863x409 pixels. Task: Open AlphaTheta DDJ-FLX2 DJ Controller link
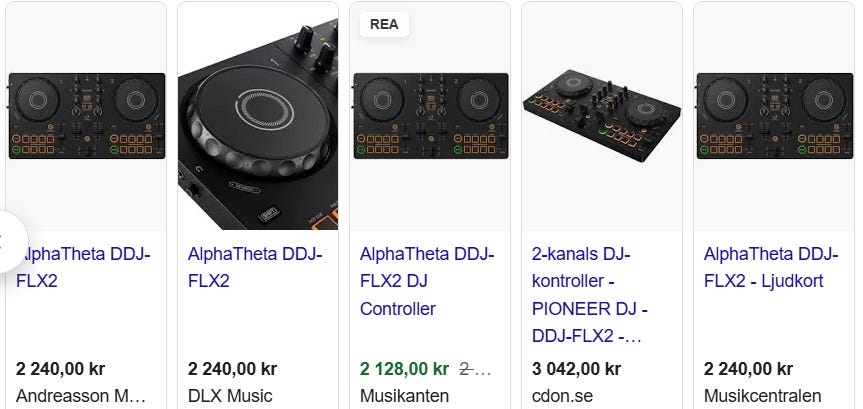coord(427,281)
